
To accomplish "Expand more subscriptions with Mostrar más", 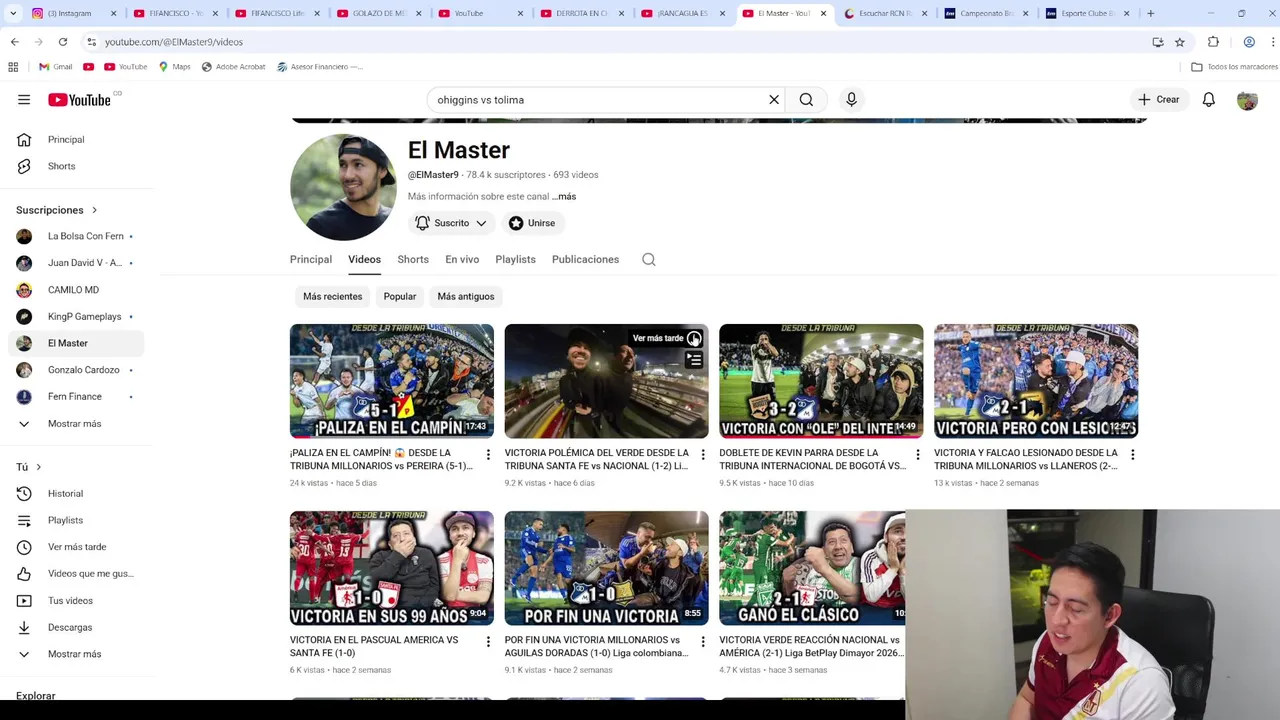I will (x=74, y=424).
